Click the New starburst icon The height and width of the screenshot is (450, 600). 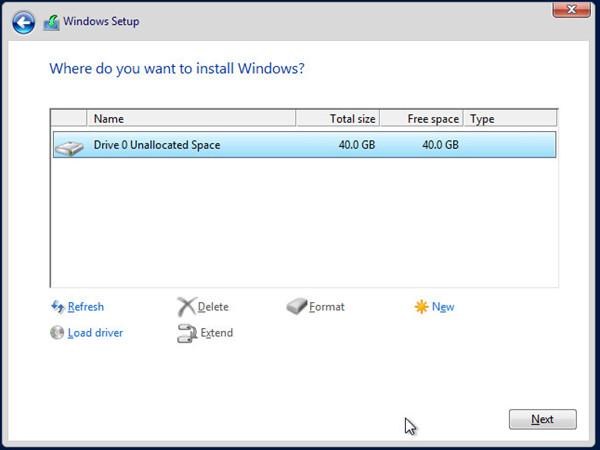[x=421, y=307]
